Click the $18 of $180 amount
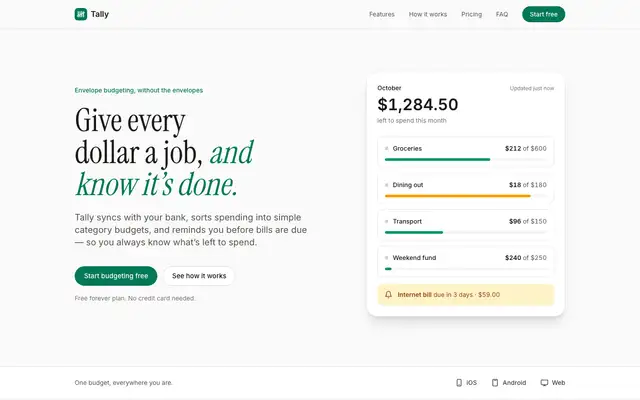This screenshot has height=400, width=640. (528, 185)
